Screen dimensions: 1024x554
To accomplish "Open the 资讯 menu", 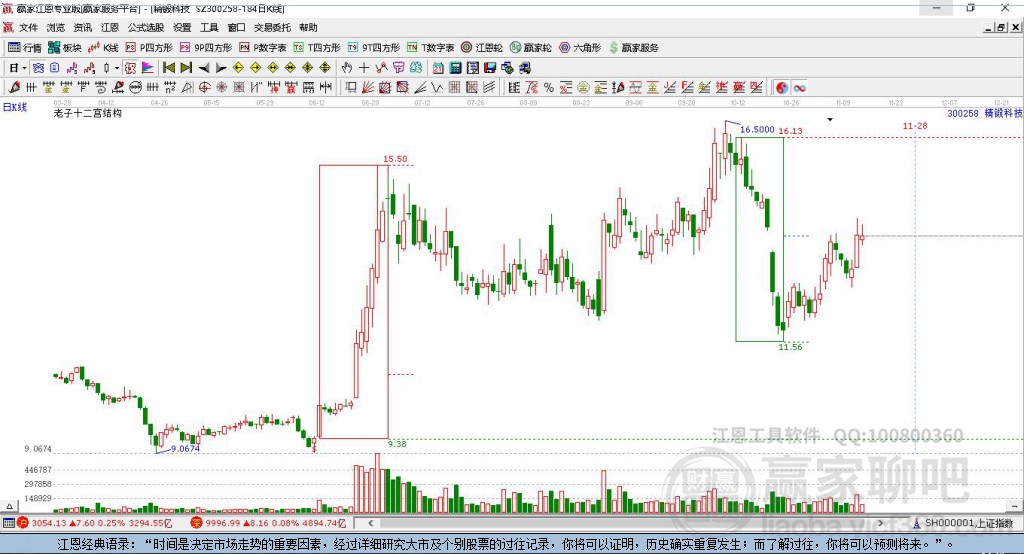I will point(82,27).
